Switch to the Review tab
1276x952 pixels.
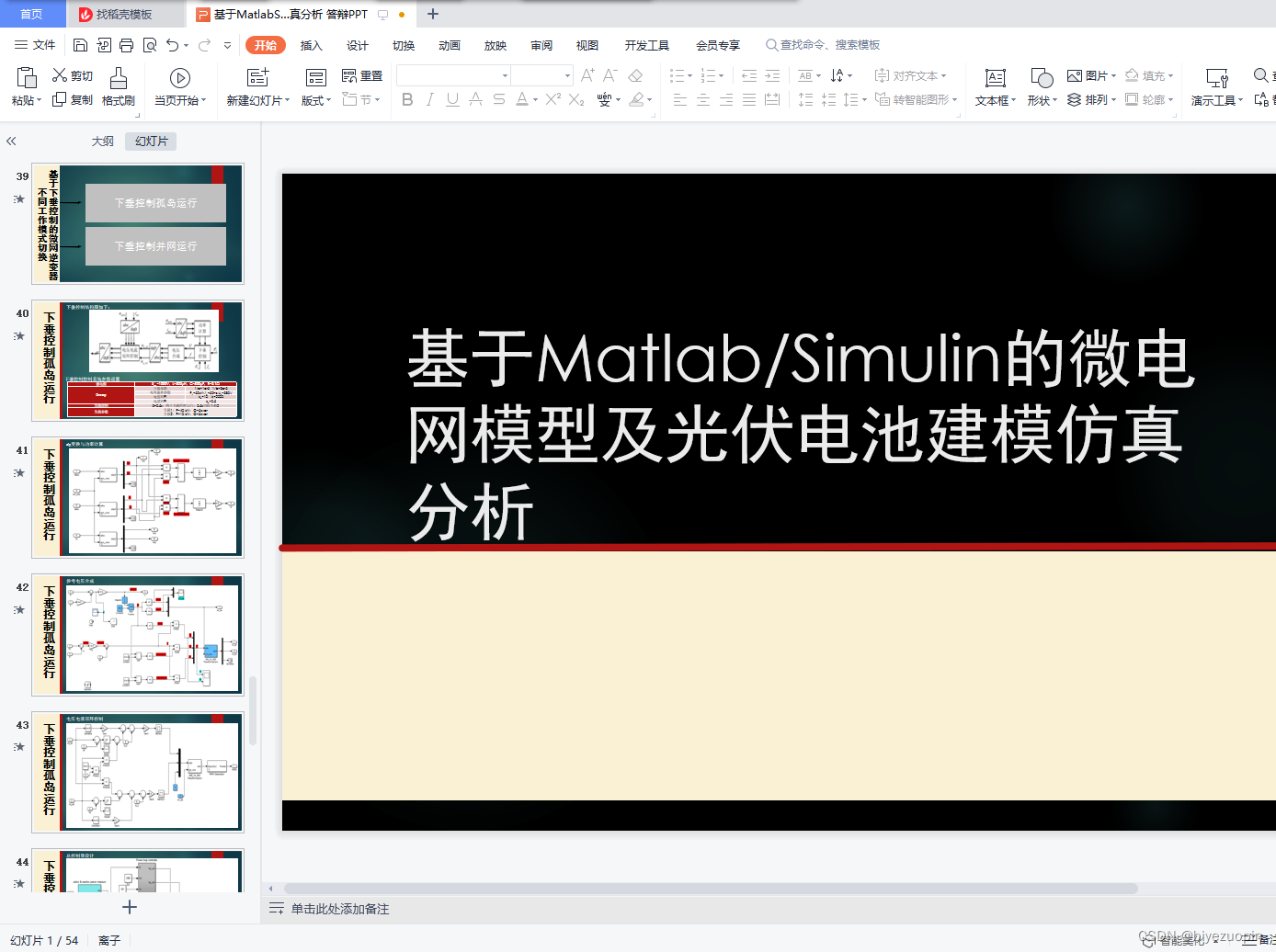coord(541,45)
